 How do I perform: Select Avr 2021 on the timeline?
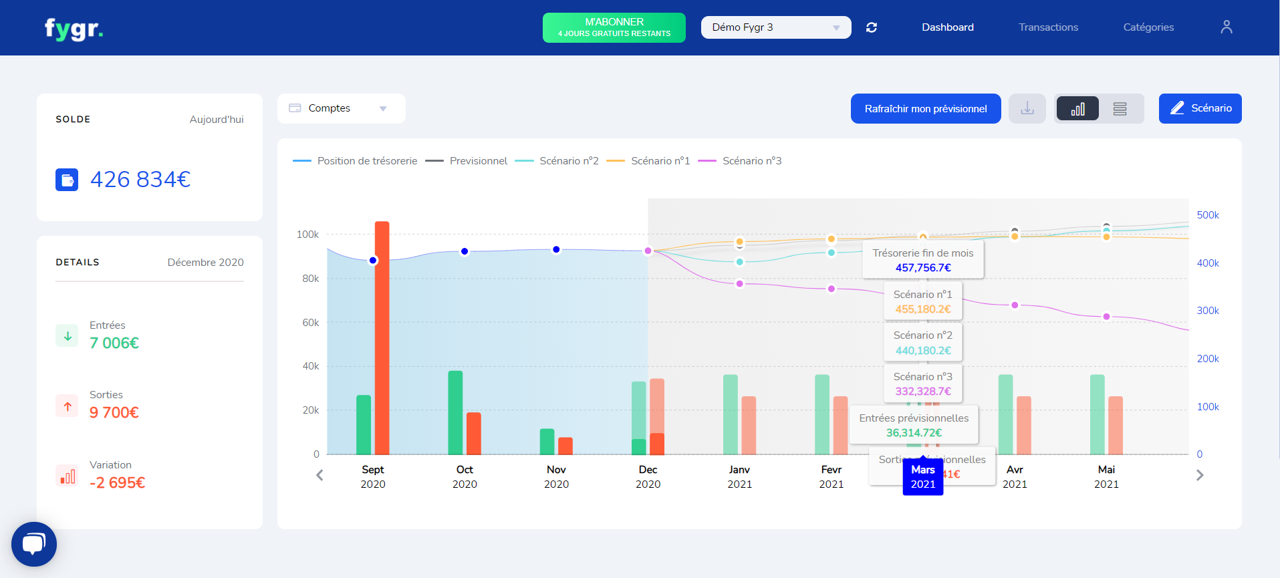pyautogui.click(x=1015, y=477)
